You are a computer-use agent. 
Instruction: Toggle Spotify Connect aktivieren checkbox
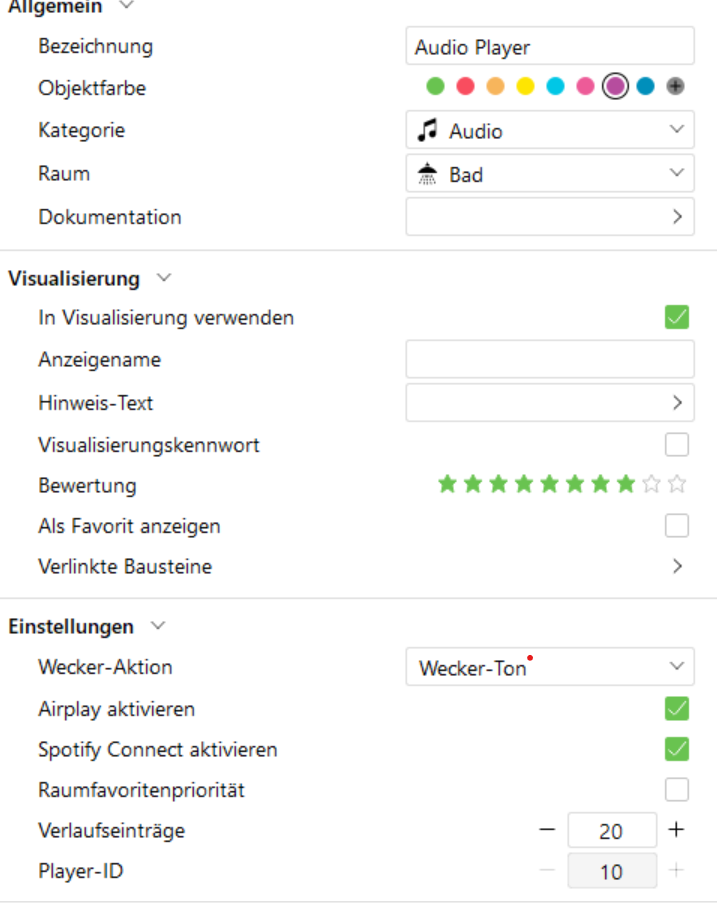click(x=677, y=749)
